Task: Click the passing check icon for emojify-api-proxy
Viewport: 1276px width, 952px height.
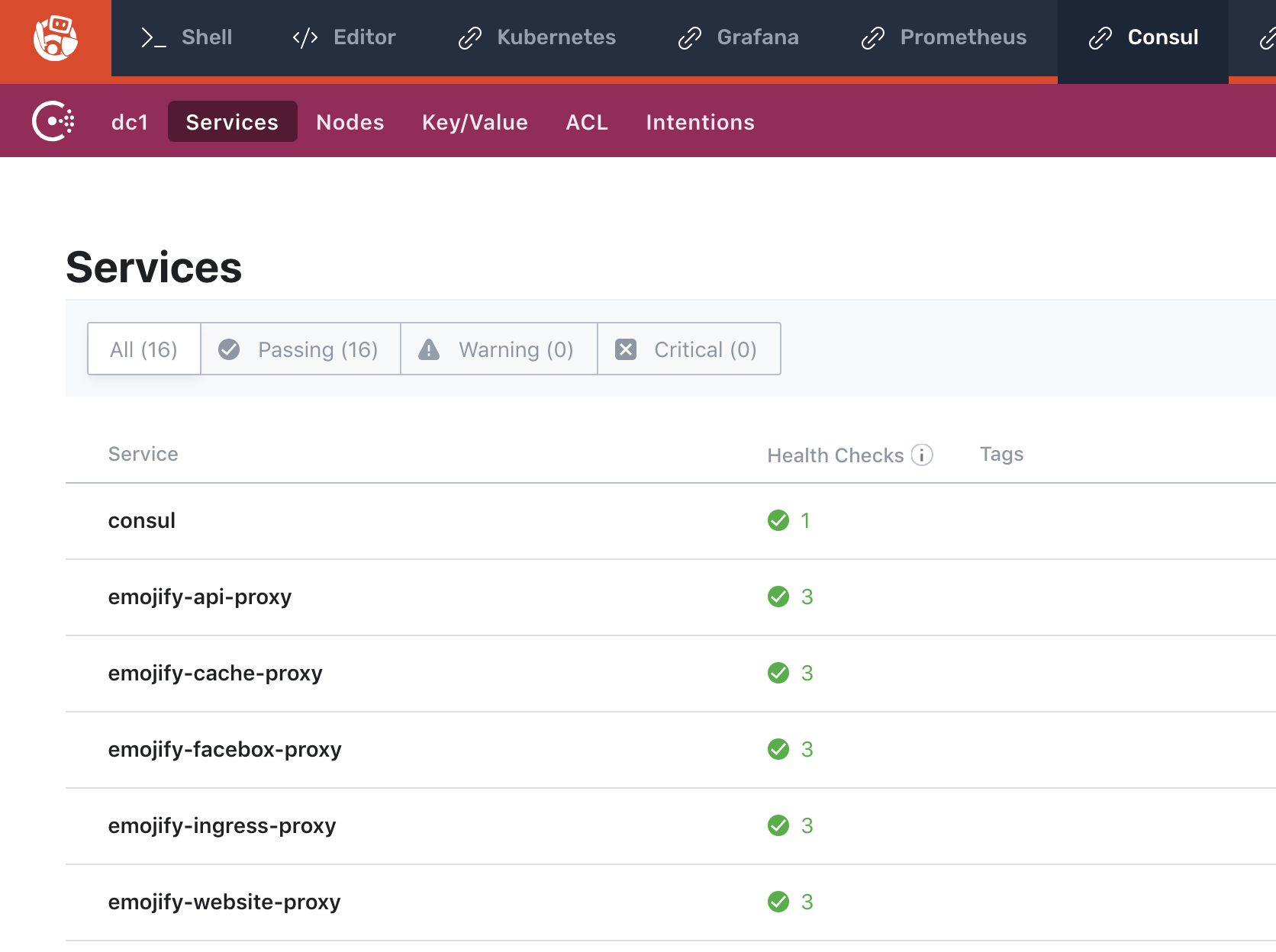Action: (778, 597)
